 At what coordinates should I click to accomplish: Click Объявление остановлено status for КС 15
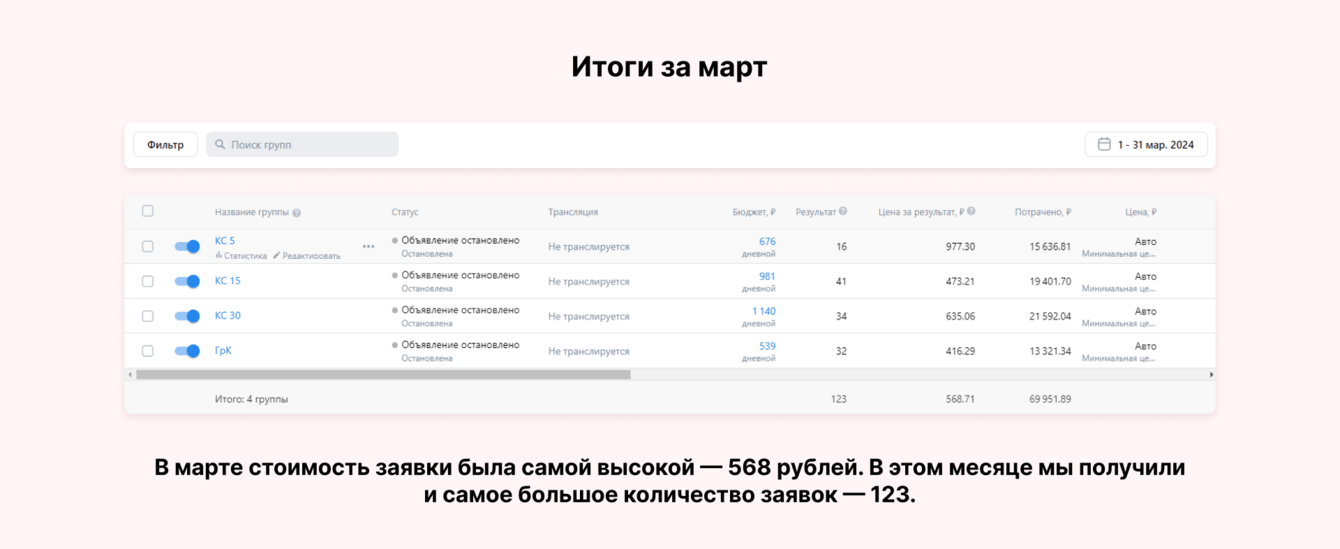(460, 276)
